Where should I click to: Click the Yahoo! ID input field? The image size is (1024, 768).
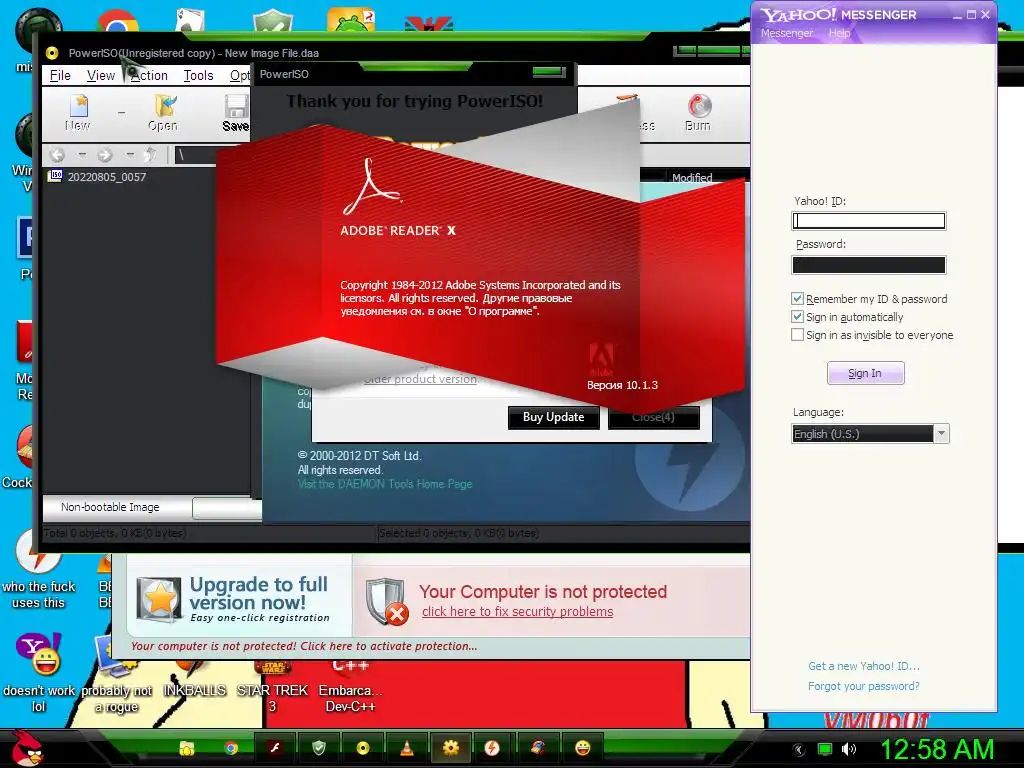(x=868, y=221)
